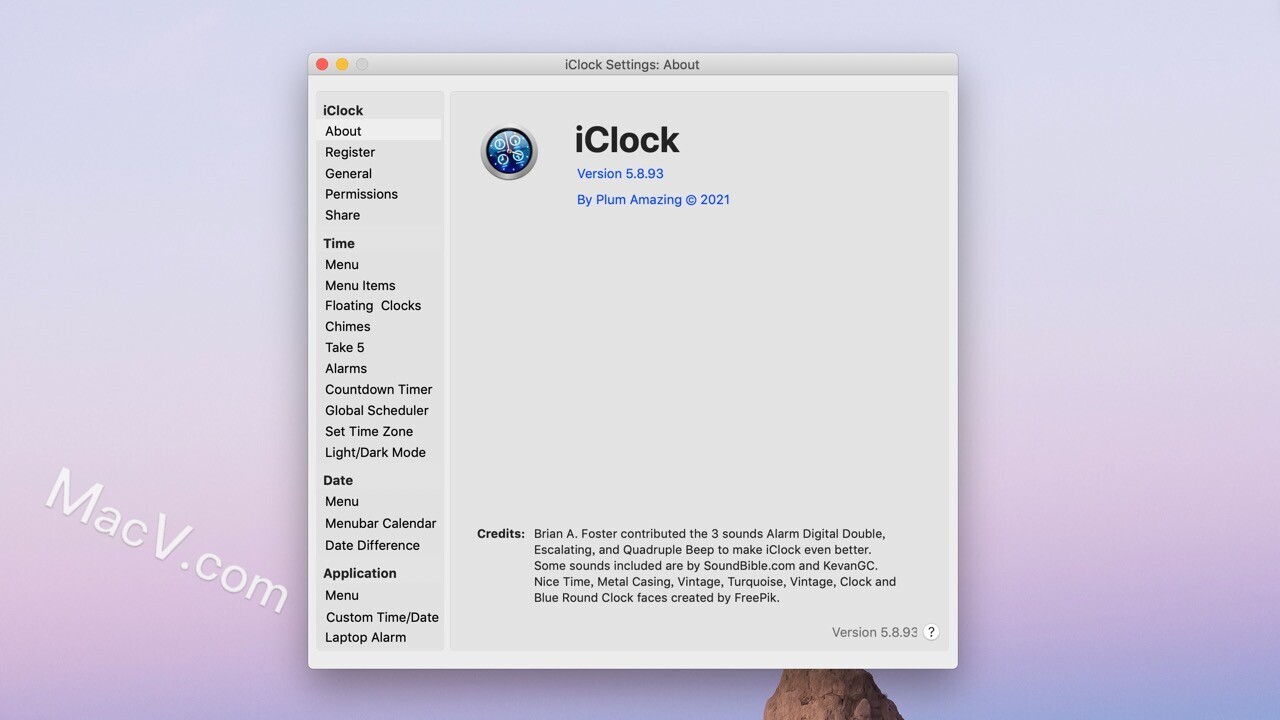Click the gray Version 5.8.93 text near help
This screenshot has width=1280, height=720.
click(874, 632)
